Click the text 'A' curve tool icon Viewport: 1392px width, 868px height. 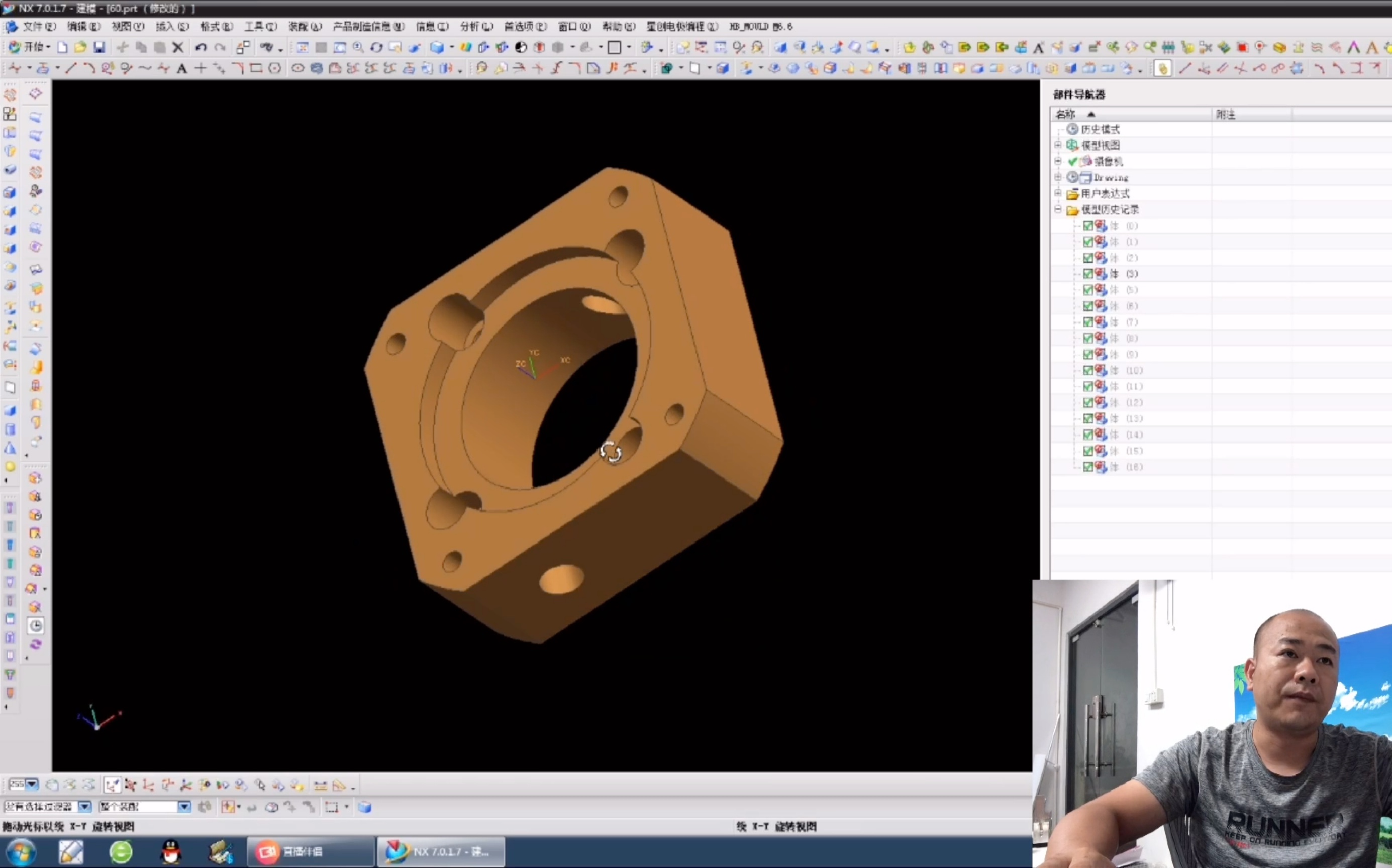pyautogui.click(x=181, y=69)
